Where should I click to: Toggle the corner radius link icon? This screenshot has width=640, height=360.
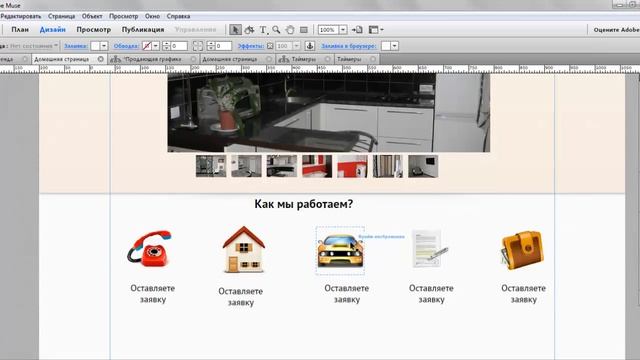coord(198,46)
